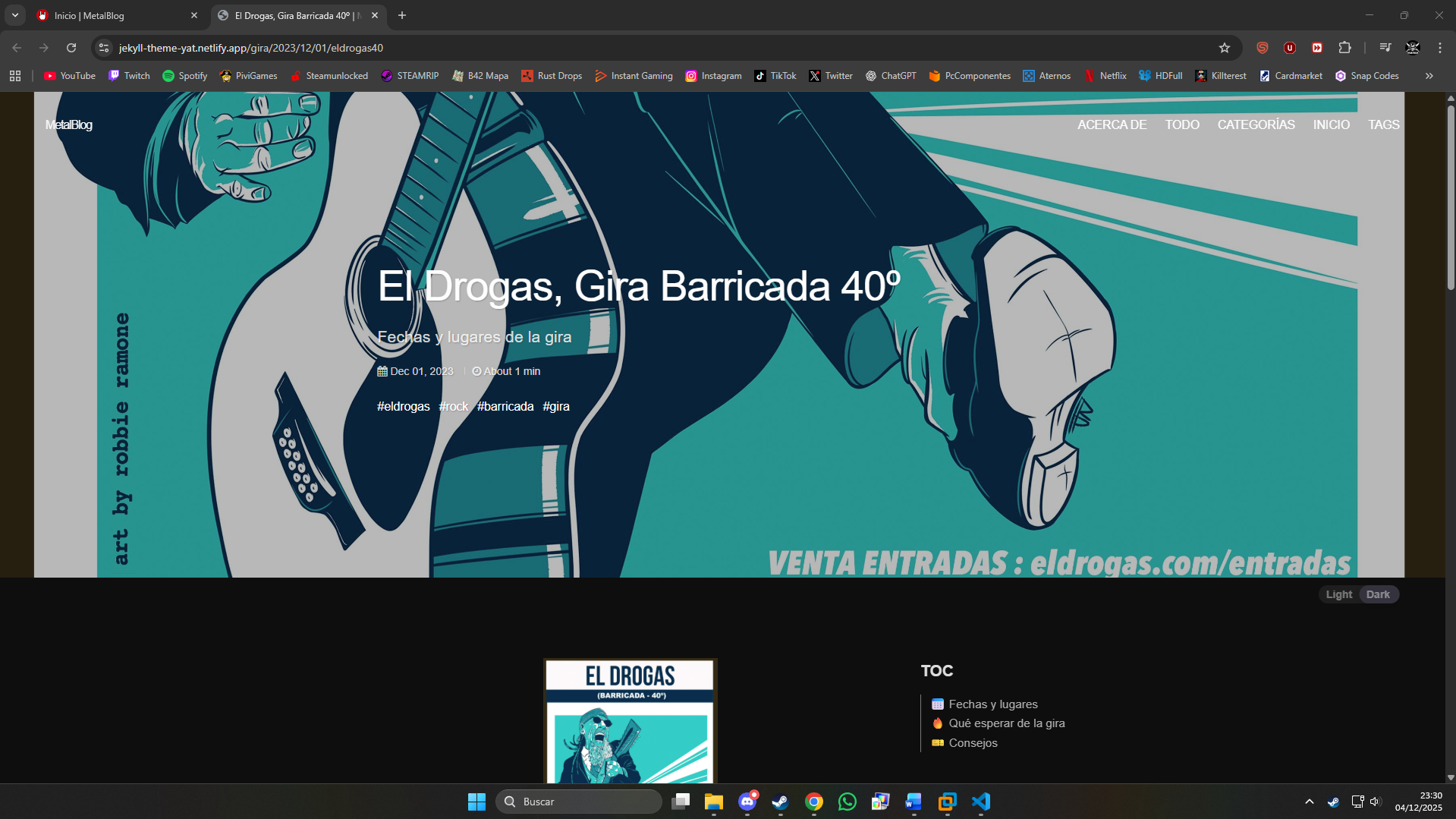Show hidden system tray icons
The image size is (1456, 819).
click(1309, 802)
